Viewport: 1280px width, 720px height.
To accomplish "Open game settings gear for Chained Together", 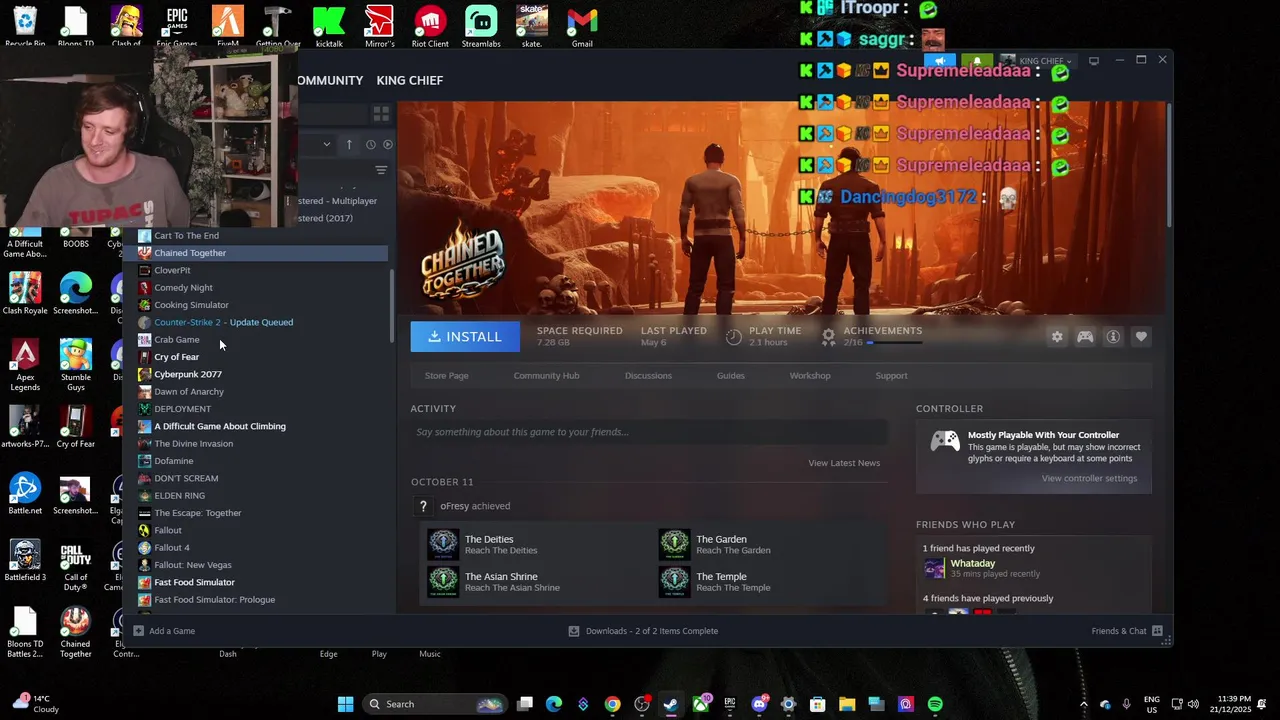I will coord(1057,337).
